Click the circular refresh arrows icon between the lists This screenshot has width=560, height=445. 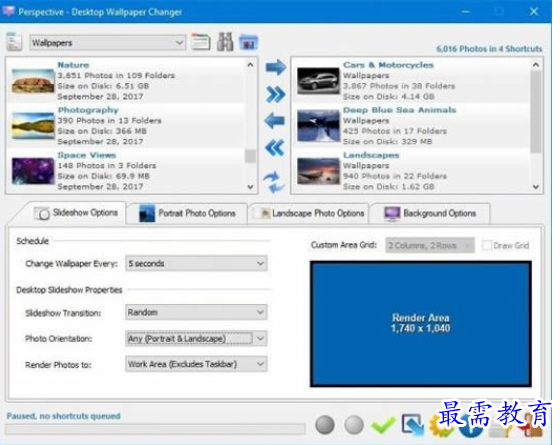(274, 181)
